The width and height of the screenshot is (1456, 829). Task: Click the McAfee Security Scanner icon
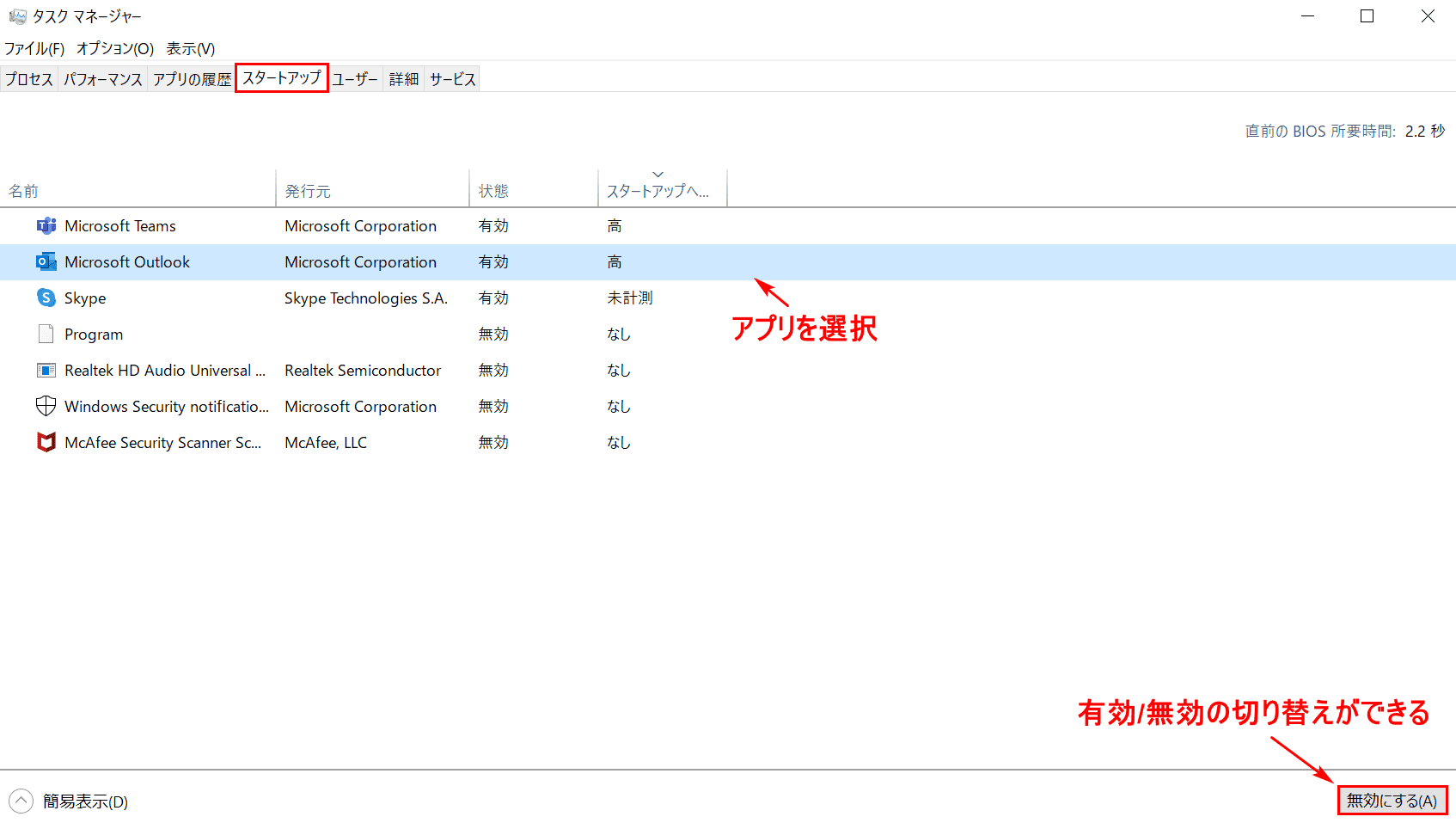coord(46,442)
